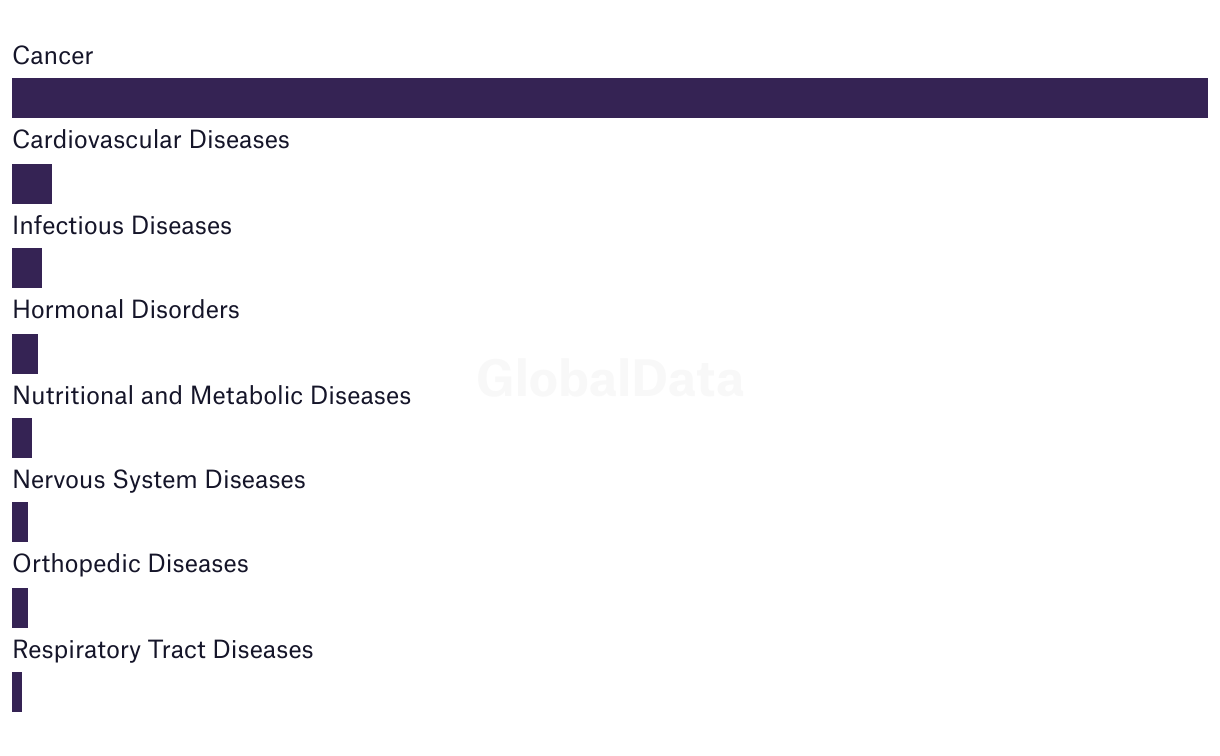The width and height of the screenshot is (1220, 756).
Task: Click the Orthopedic Diseases label text
Action: [130, 564]
